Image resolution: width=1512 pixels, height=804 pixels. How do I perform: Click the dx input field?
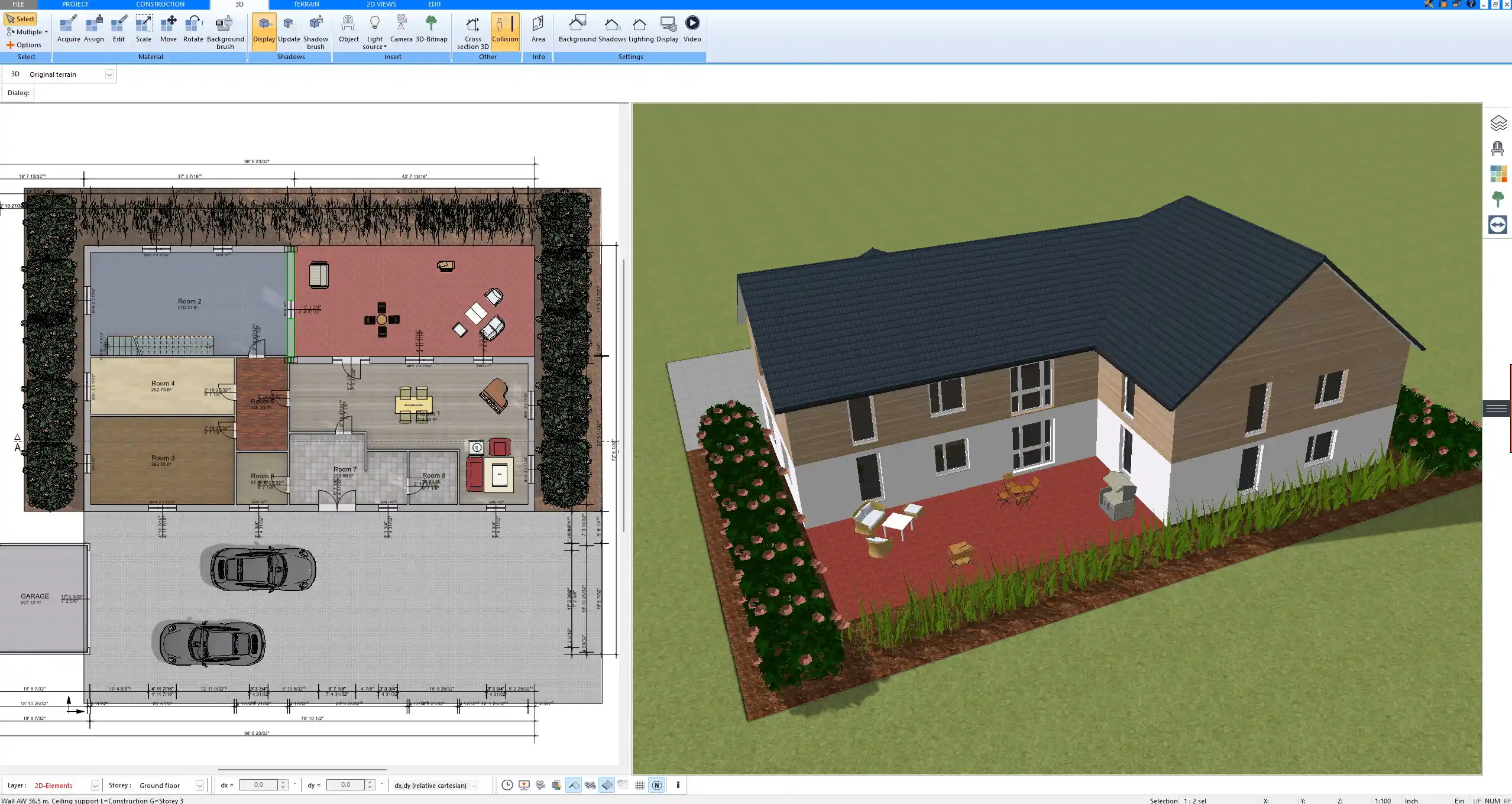pyautogui.click(x=258, y=785)
